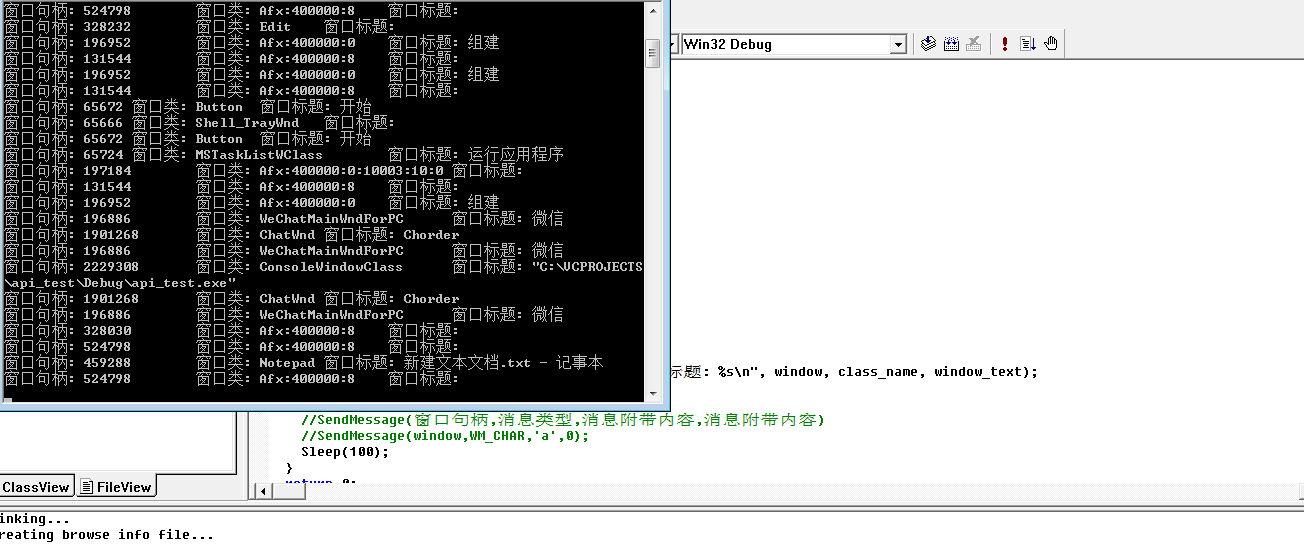The height and width of the screenshot is (558, 1304).
Task: Click 'Creating browse info file...' output line
Action: pyautogui.click(x=107, y=535)
